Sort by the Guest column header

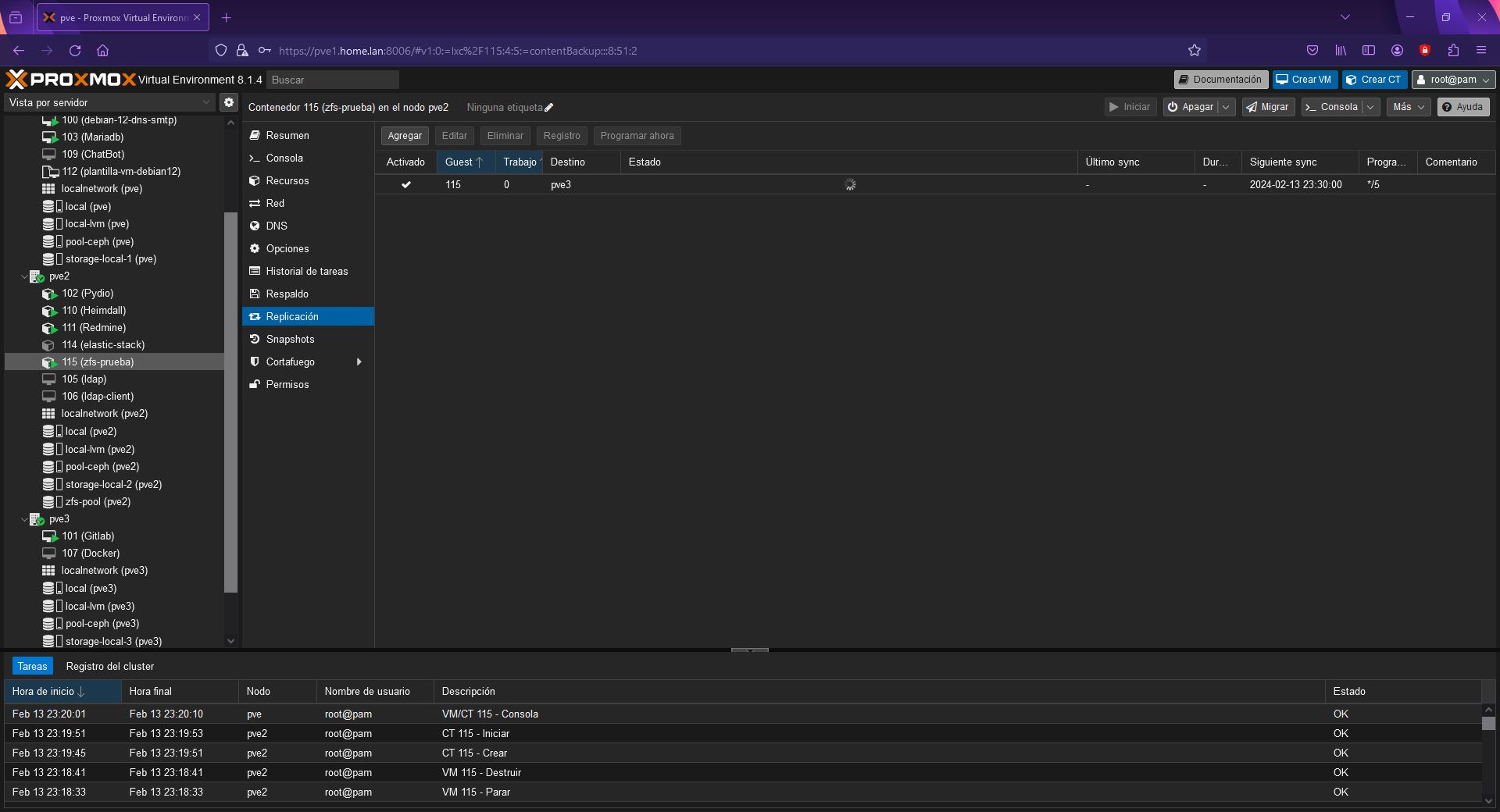tap(466, 162)
